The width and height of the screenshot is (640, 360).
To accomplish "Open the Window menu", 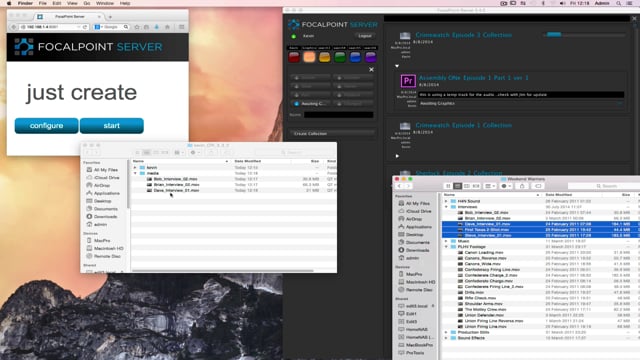I will (x=105, y=3).
